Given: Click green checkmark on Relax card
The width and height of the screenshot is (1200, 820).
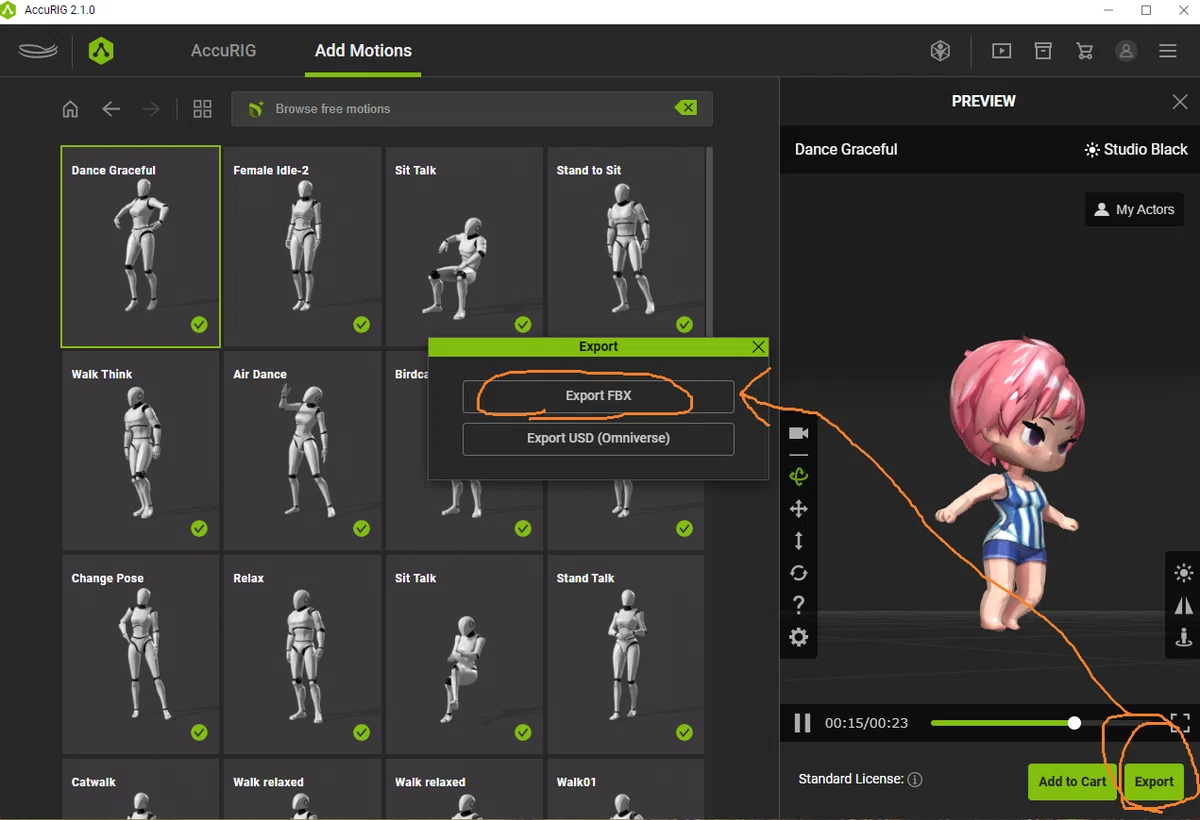Looking at the screenshot, I should click(361, 732).
